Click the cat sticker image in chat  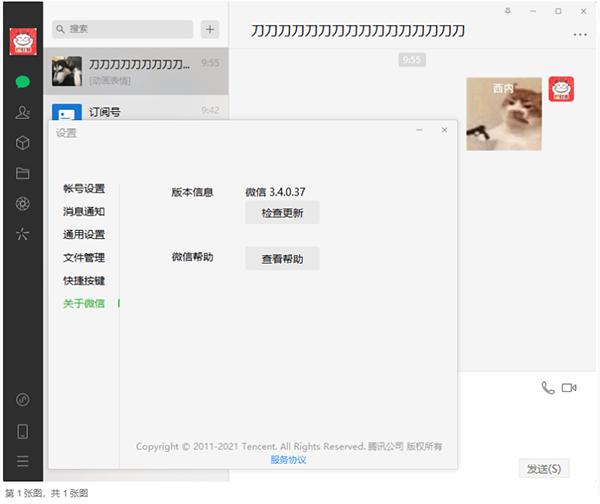pyautogui.click(x=504, y=114)
